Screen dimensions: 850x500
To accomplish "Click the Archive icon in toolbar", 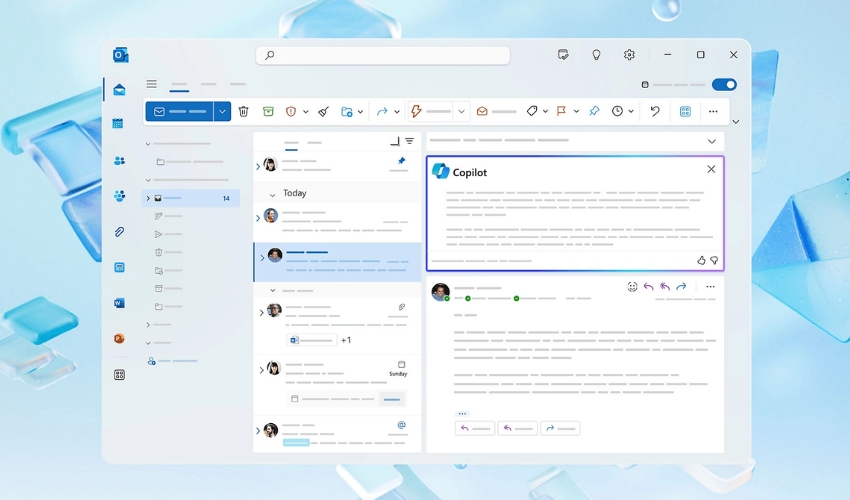I will coord(268,111).
